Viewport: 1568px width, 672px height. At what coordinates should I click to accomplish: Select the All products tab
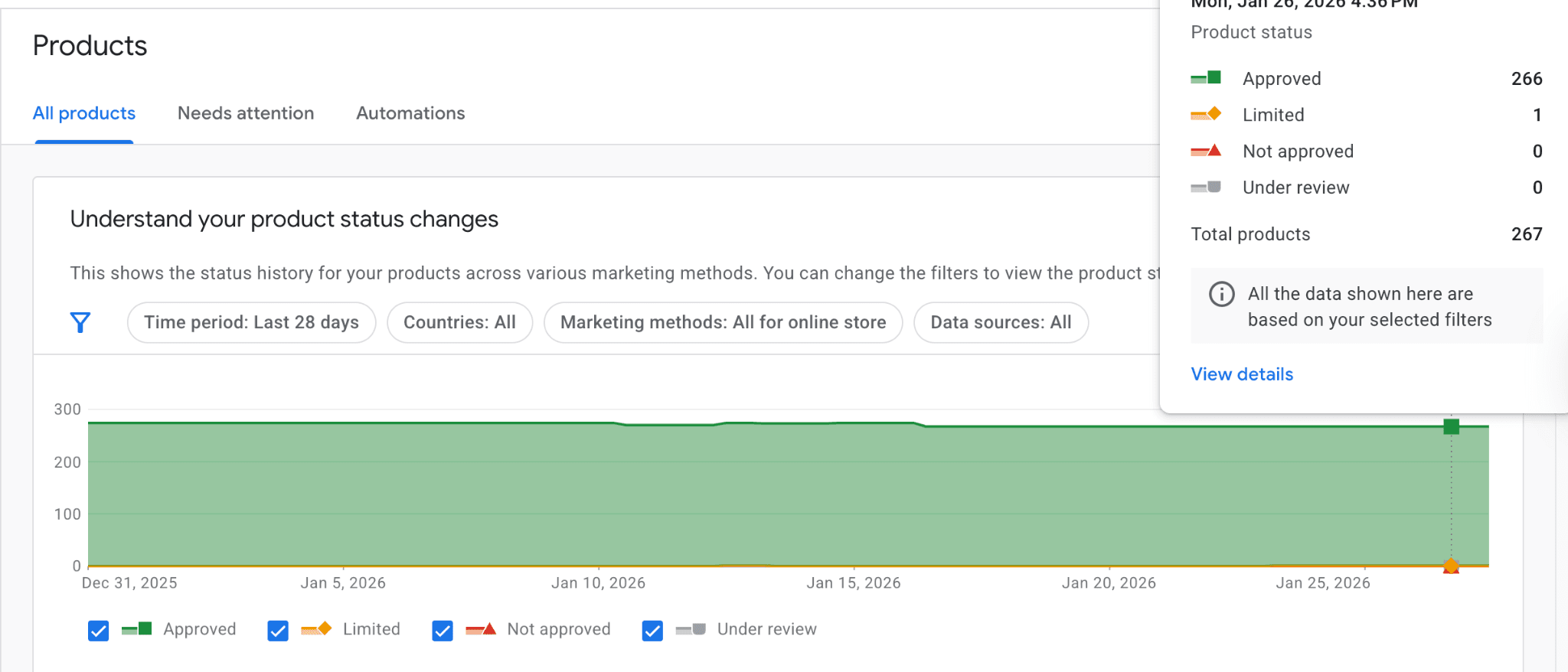[84, 113]
